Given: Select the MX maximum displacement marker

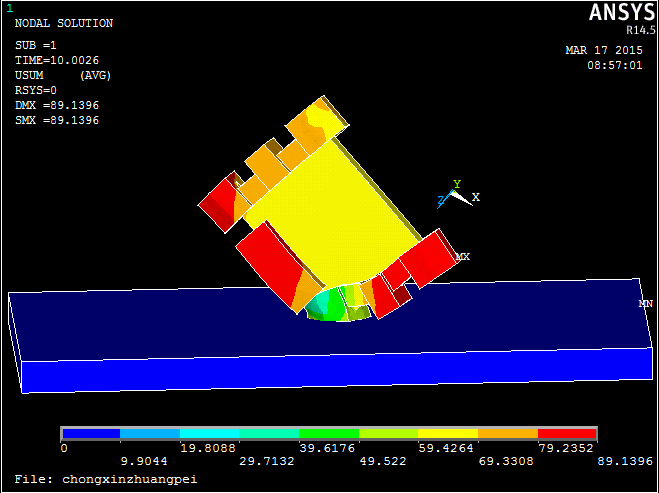Looking at the screenshot, I should [462, 257].
